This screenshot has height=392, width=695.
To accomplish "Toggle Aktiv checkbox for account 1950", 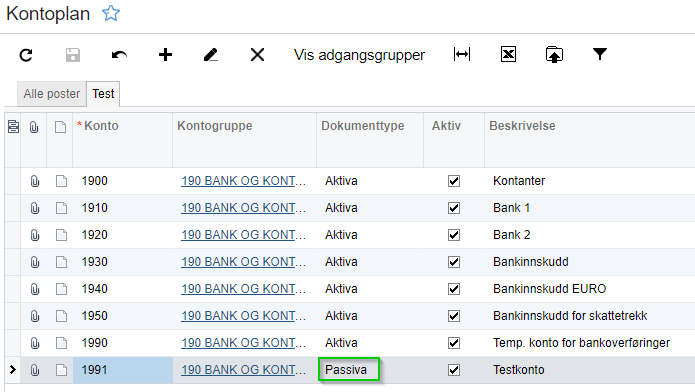I will 454,316.
